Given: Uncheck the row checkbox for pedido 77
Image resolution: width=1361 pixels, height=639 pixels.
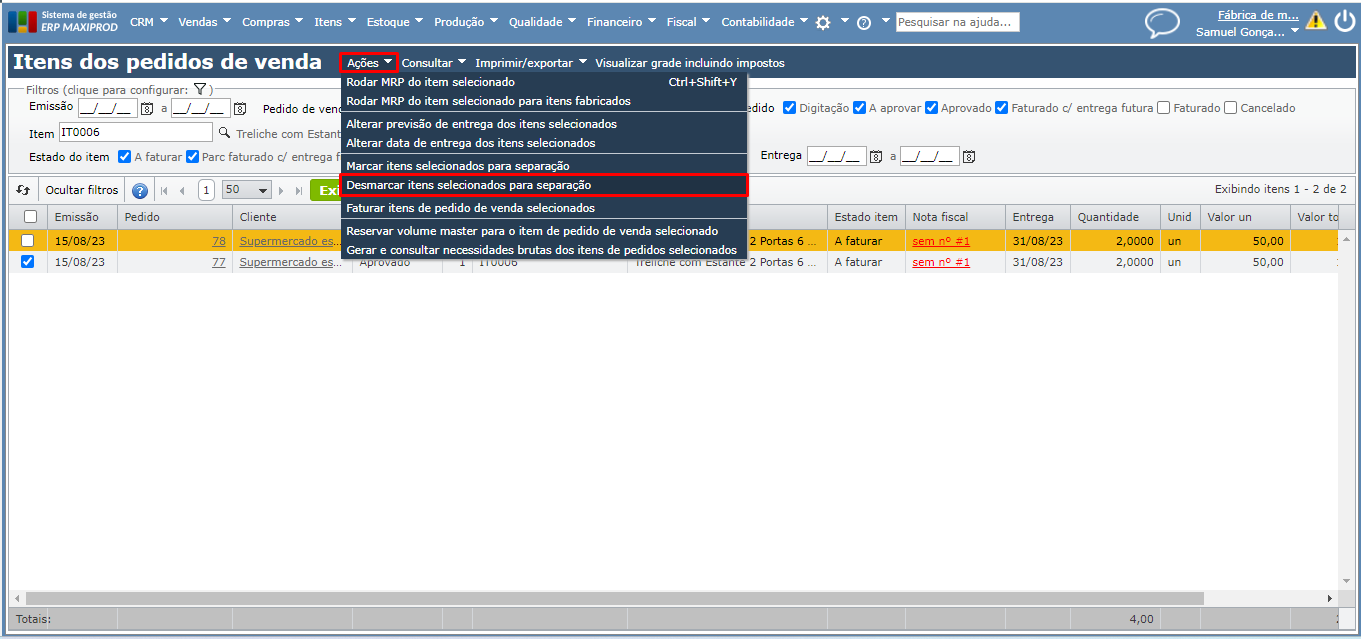Looking at the screenshot, I should 28,262.
